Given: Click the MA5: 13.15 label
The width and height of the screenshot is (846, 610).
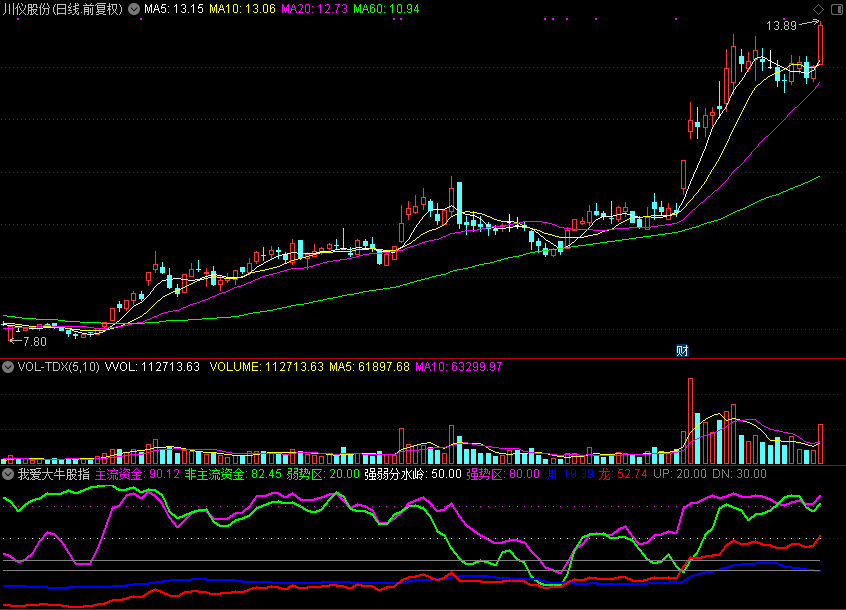Looking at the screenshot, I should click(174, 9).
